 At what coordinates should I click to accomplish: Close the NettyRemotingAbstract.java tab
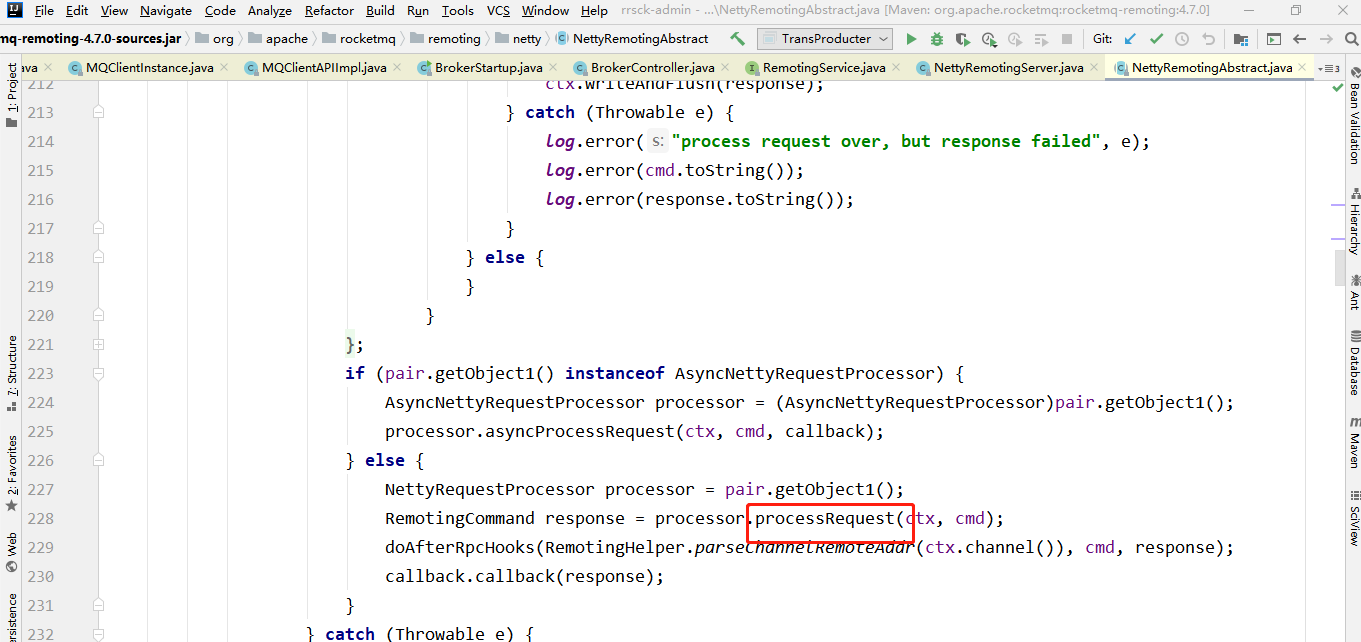coord(1304,68)
